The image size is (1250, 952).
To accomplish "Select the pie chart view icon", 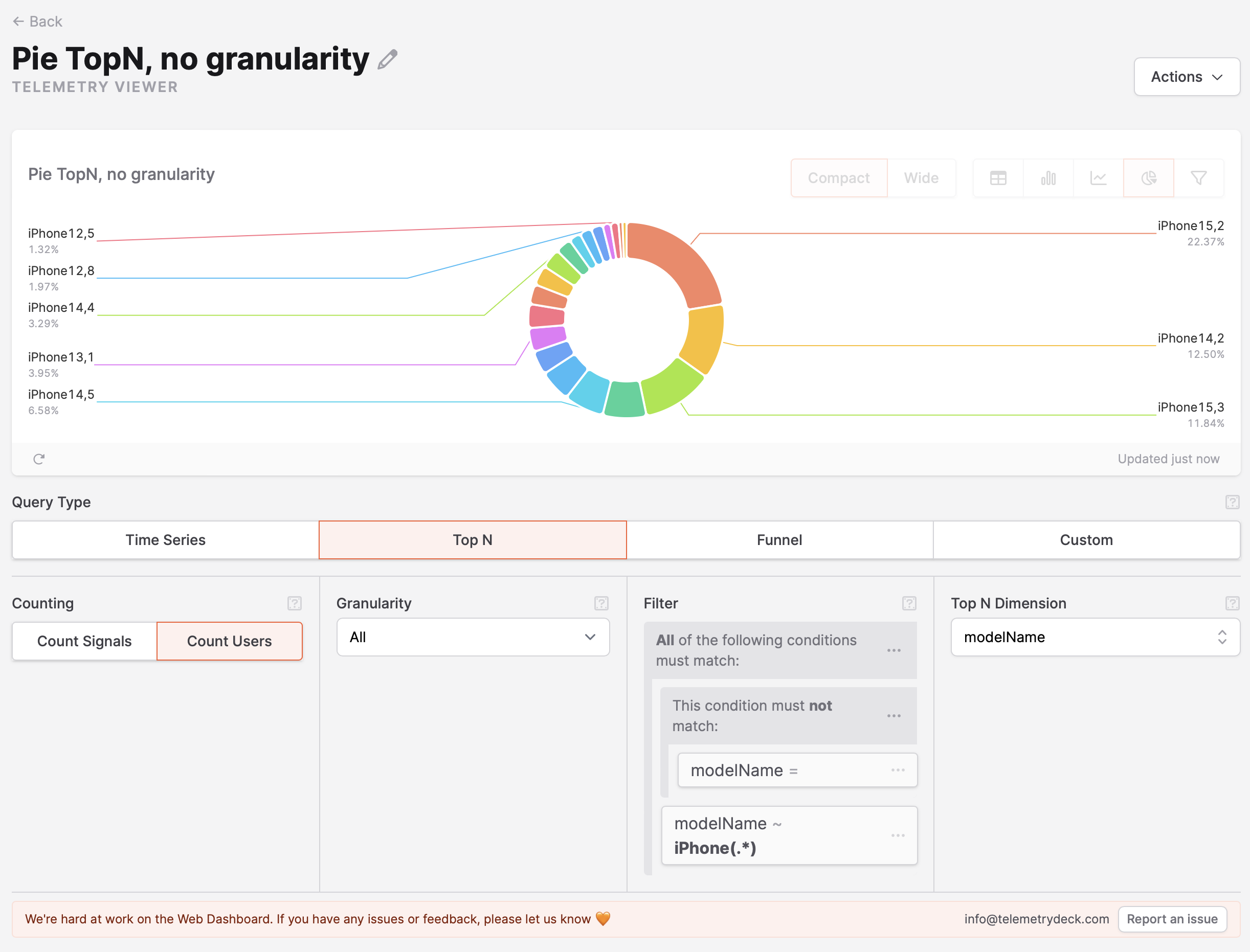I will click(1149, 178).
